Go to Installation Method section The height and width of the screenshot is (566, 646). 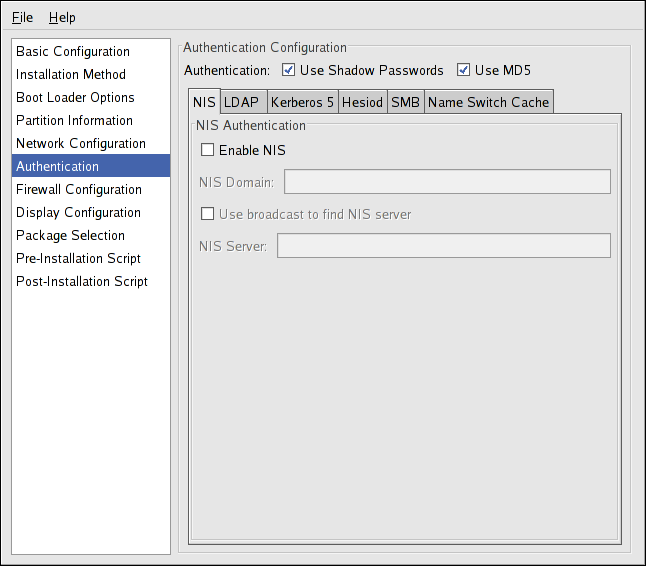71,74
